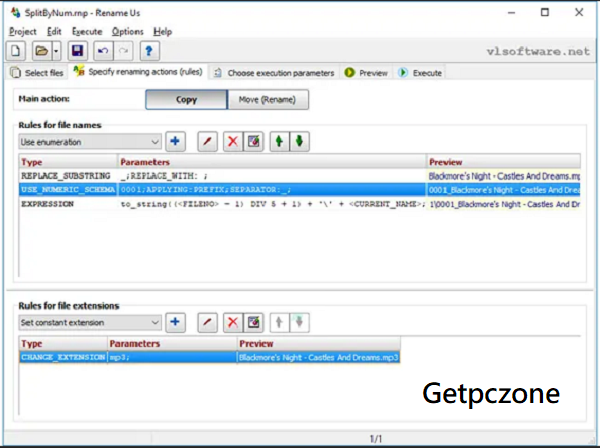Add extension rule with plus icon
The width and height of the screenshot is (600, 448).
pyautogui.click(x=175, y=322)
